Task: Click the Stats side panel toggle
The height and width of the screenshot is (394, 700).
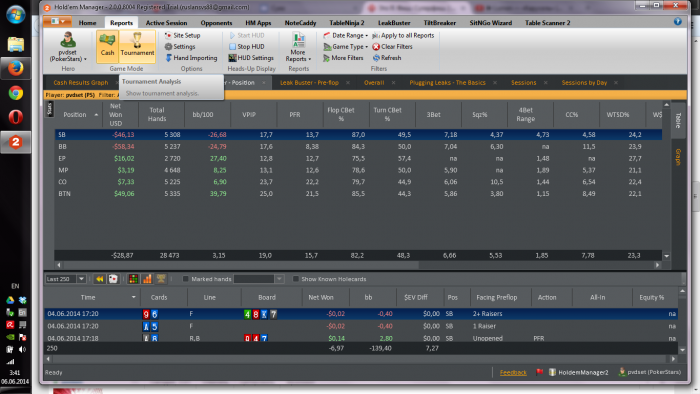Action: [x=49, y=109]
